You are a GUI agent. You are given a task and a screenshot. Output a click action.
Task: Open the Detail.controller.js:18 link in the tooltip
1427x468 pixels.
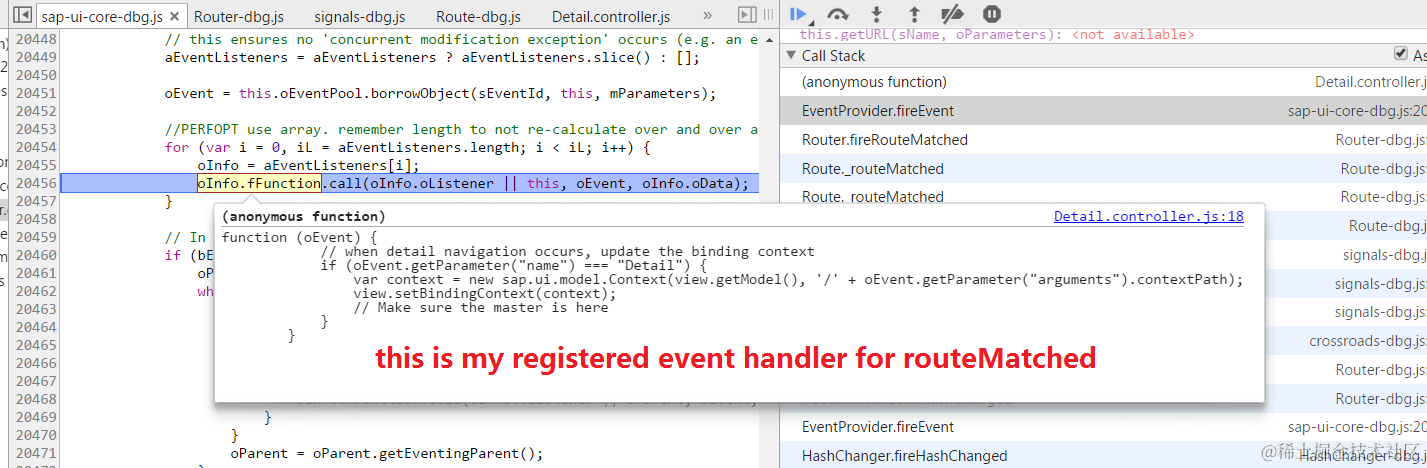point(1149,216)
